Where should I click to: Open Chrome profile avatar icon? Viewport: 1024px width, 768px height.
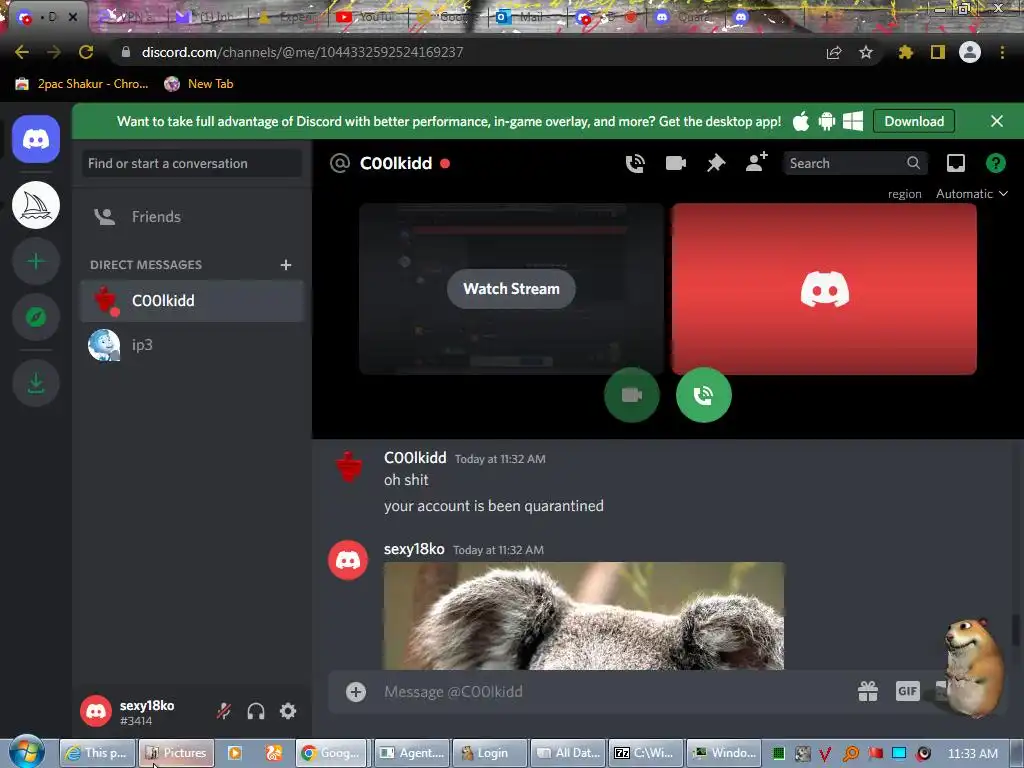click(x=970, y=52)
